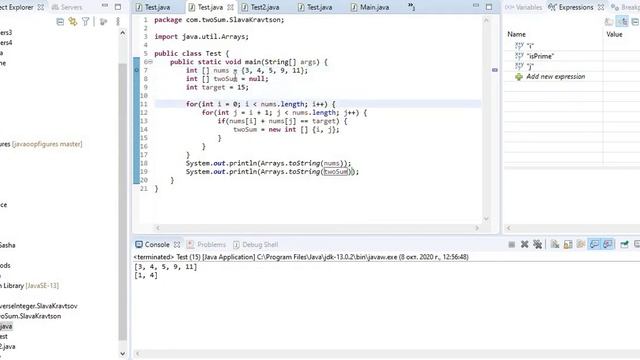Select the highlighted .java file in Project Explorer

coord(6,327)
